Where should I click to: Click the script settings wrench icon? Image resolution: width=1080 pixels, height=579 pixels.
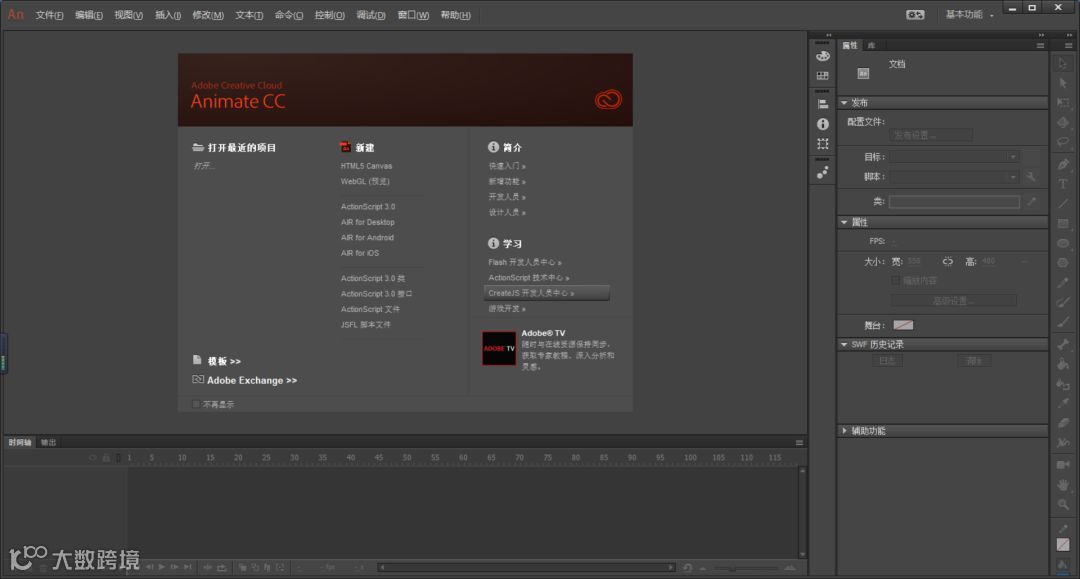(1031, 177)
